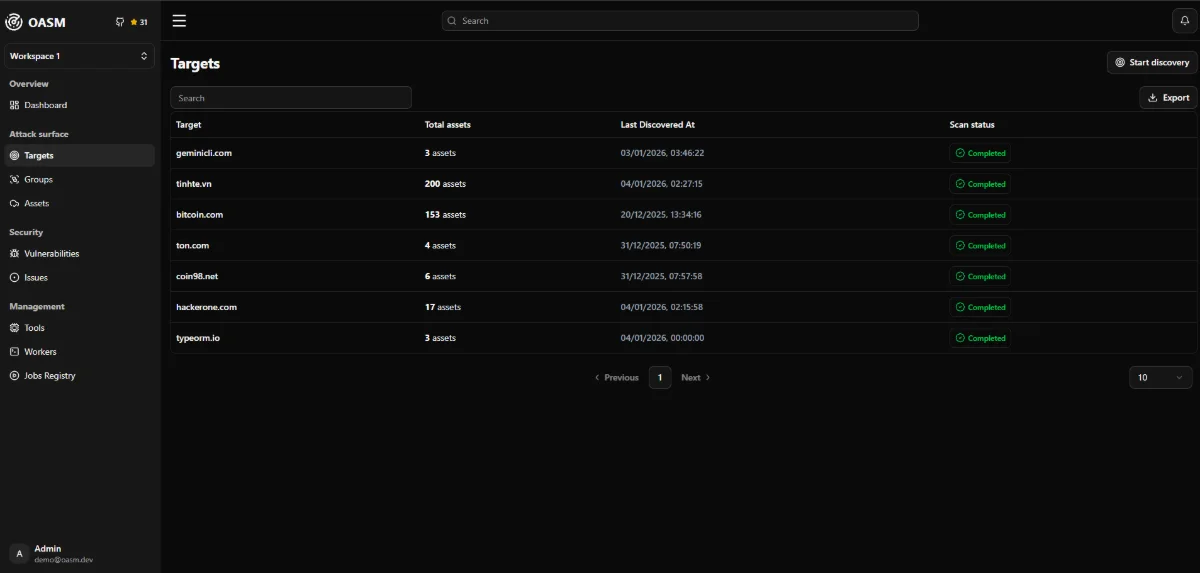The height and width of the screenshot is (573, 1200).
Task: Click the Admin avatar letter A
Action: point(19,553)
